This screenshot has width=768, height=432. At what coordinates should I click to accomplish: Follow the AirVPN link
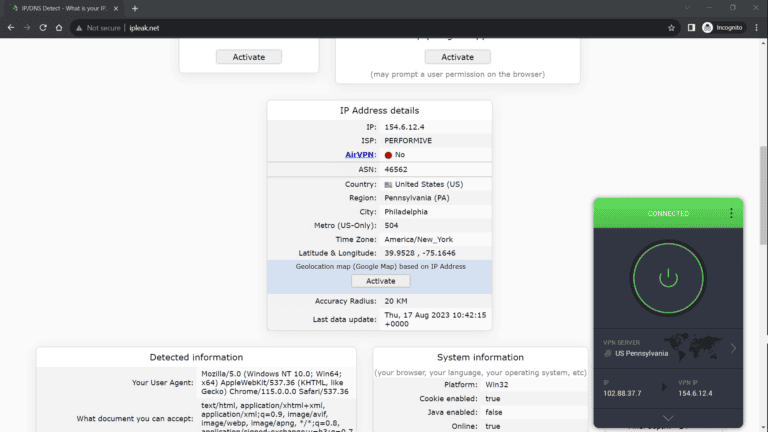tap(359, 155)
